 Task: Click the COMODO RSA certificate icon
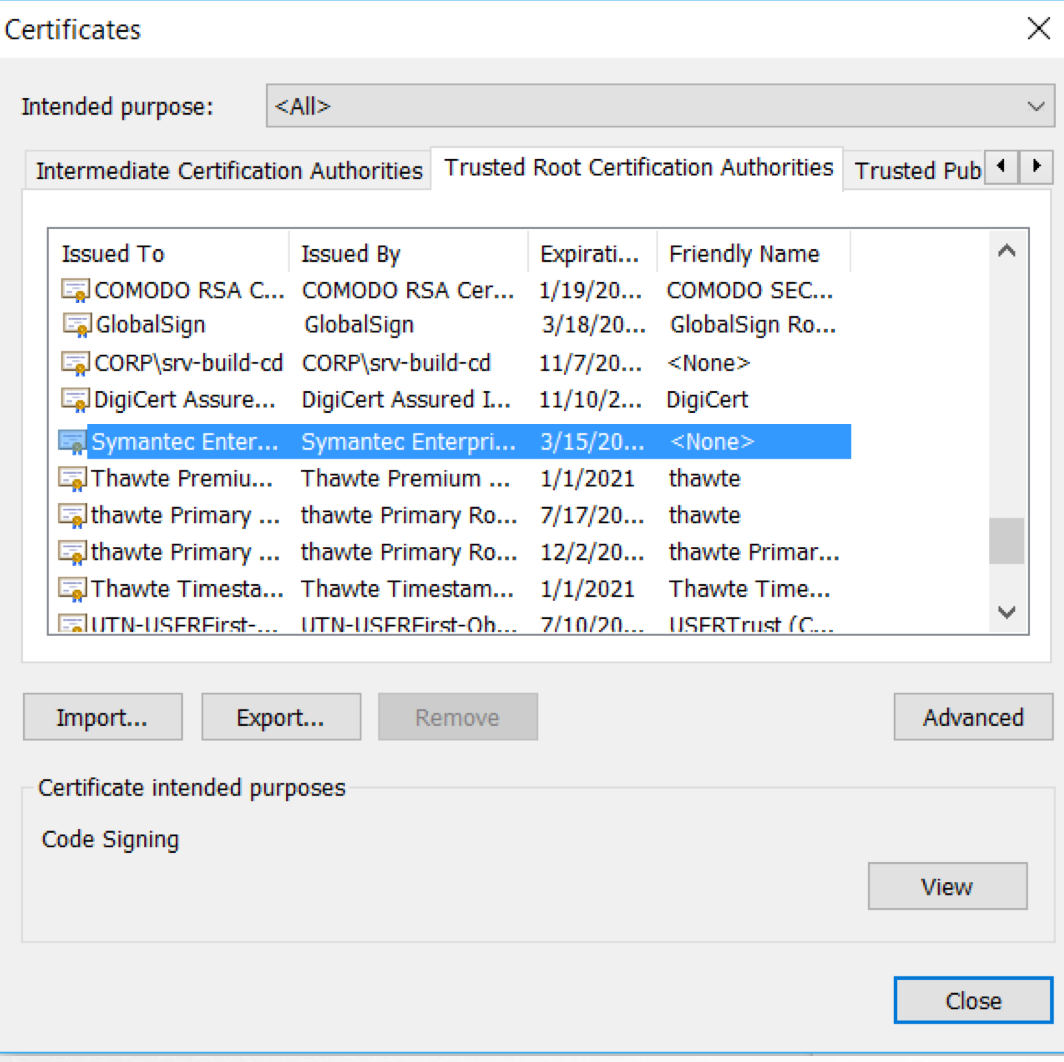pos(75,290)
